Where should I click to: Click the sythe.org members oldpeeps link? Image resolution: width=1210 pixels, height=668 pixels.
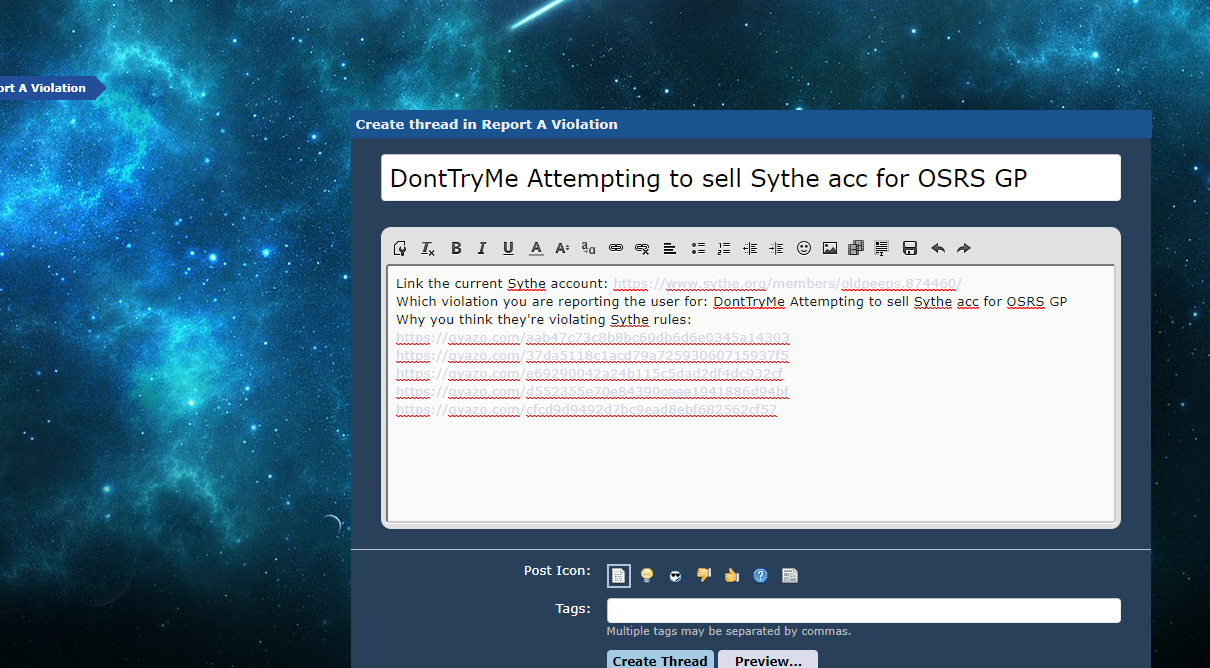(787, 284)
